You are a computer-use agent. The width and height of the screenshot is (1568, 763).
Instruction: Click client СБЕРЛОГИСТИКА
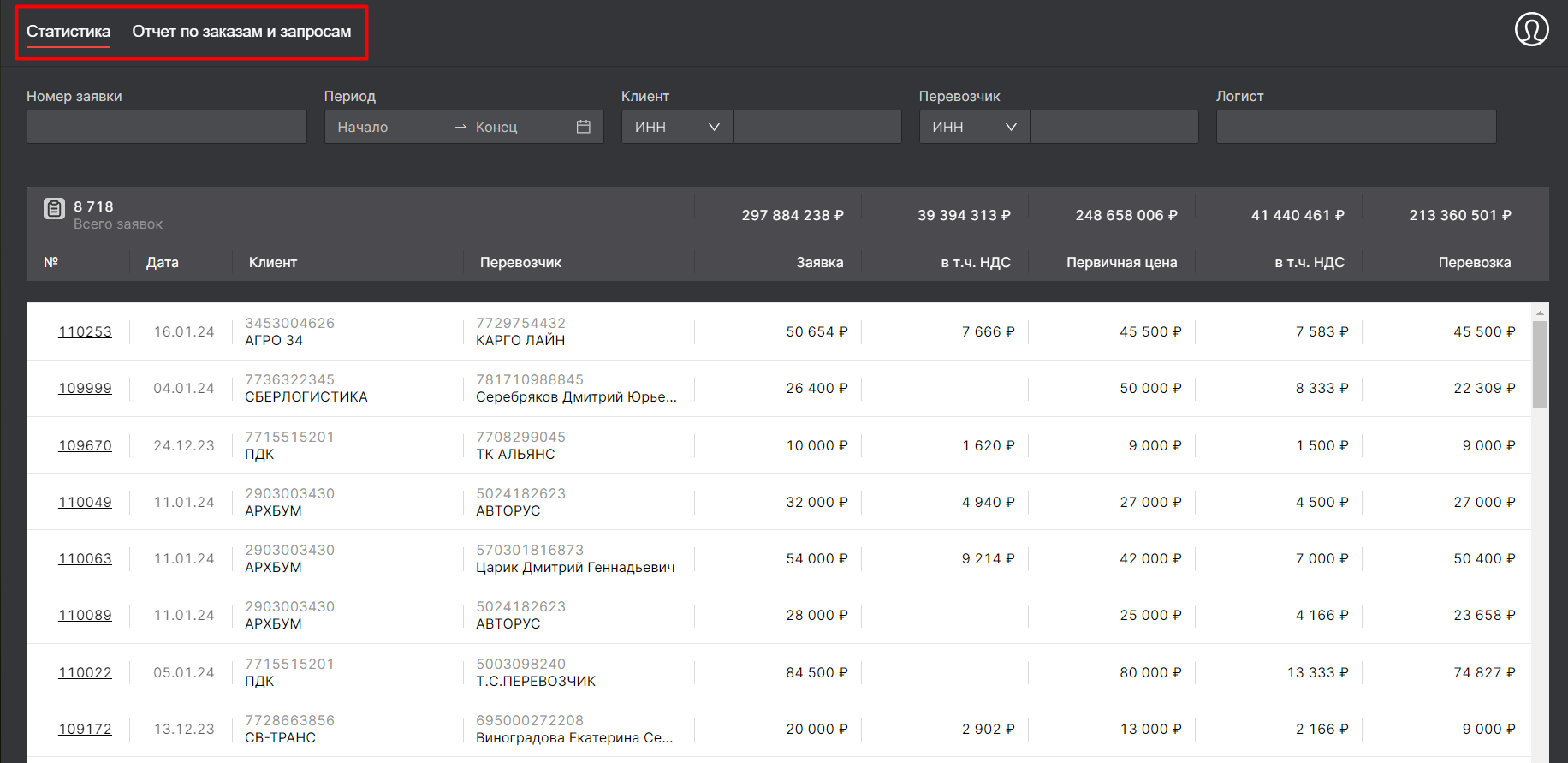[306, 396]
